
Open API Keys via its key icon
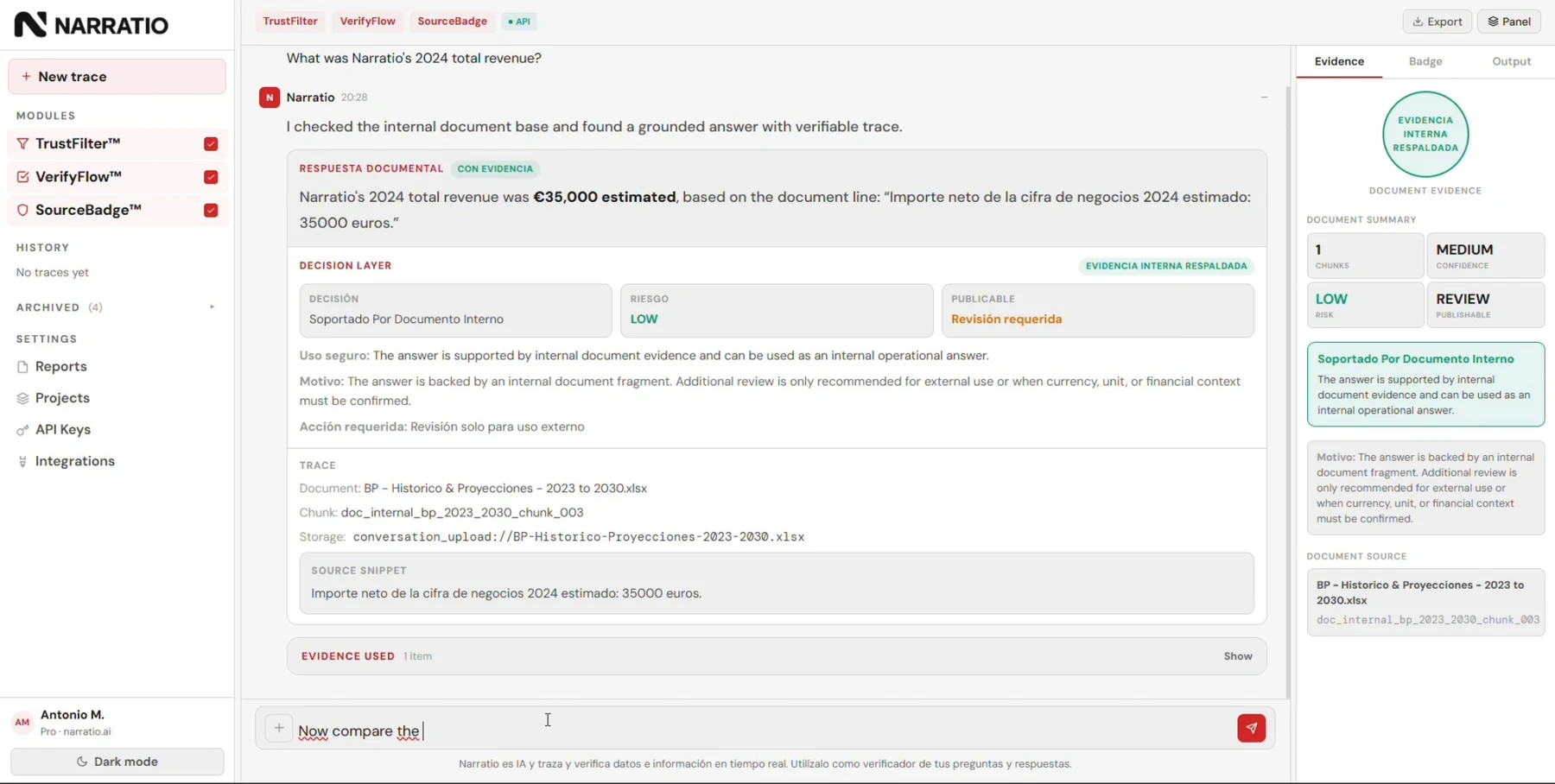click(x=22, y=430)
